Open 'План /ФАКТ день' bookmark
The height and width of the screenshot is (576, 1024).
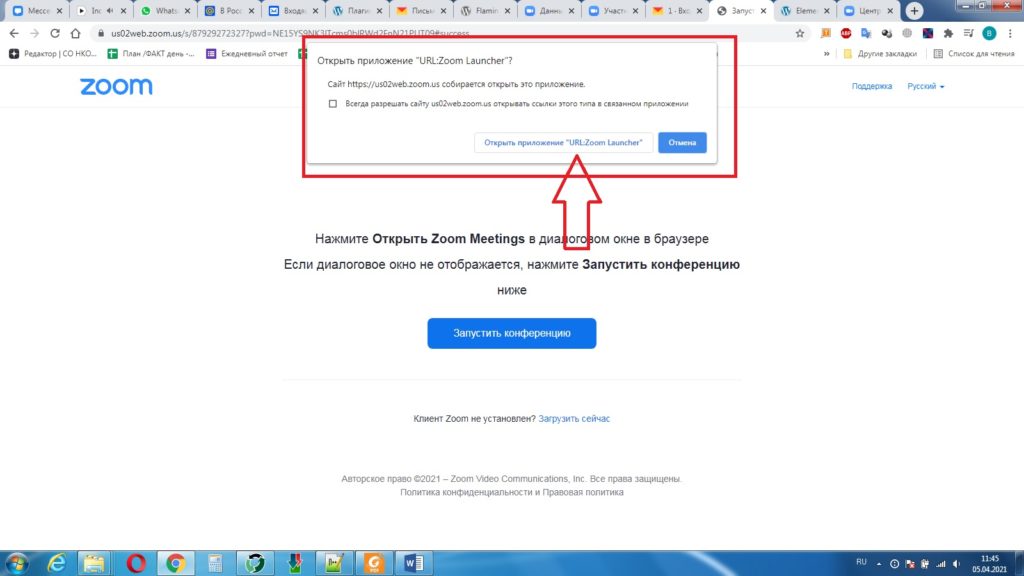click(x=152, y=54)
